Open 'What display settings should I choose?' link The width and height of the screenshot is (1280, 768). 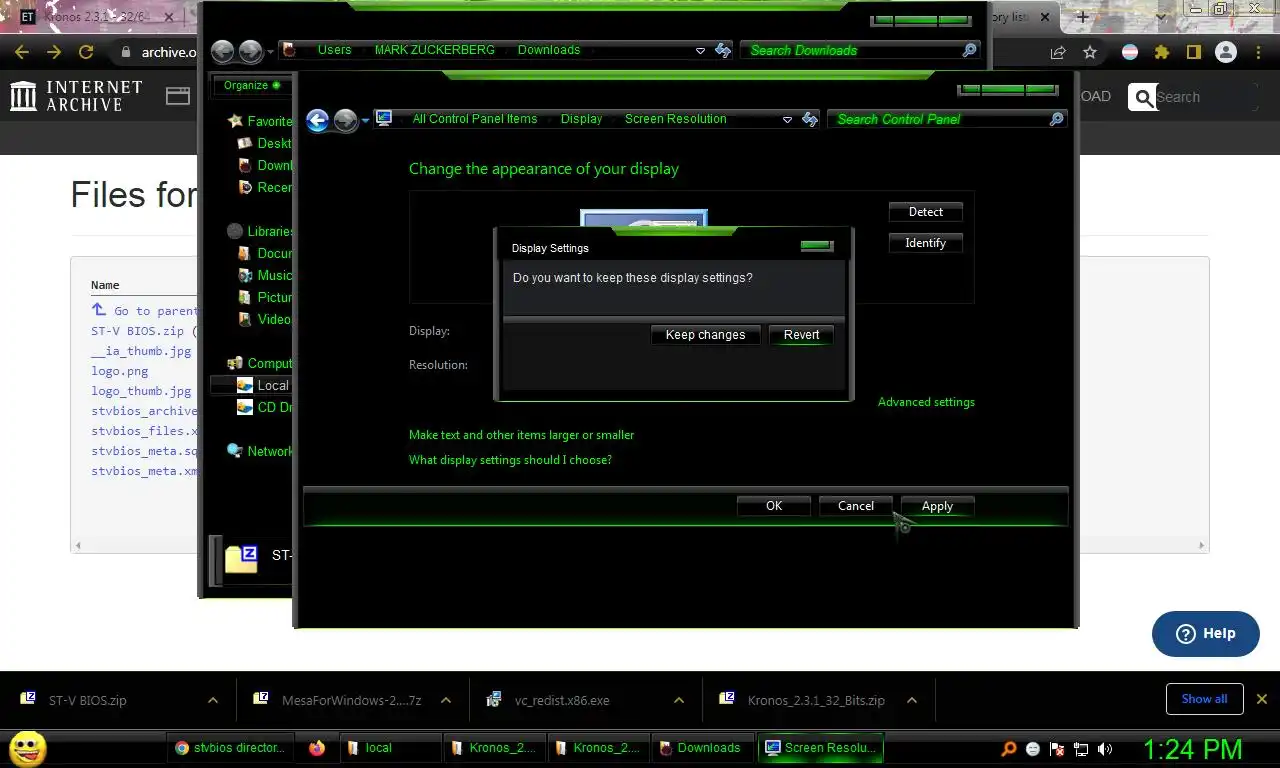(x=510, y=460)
